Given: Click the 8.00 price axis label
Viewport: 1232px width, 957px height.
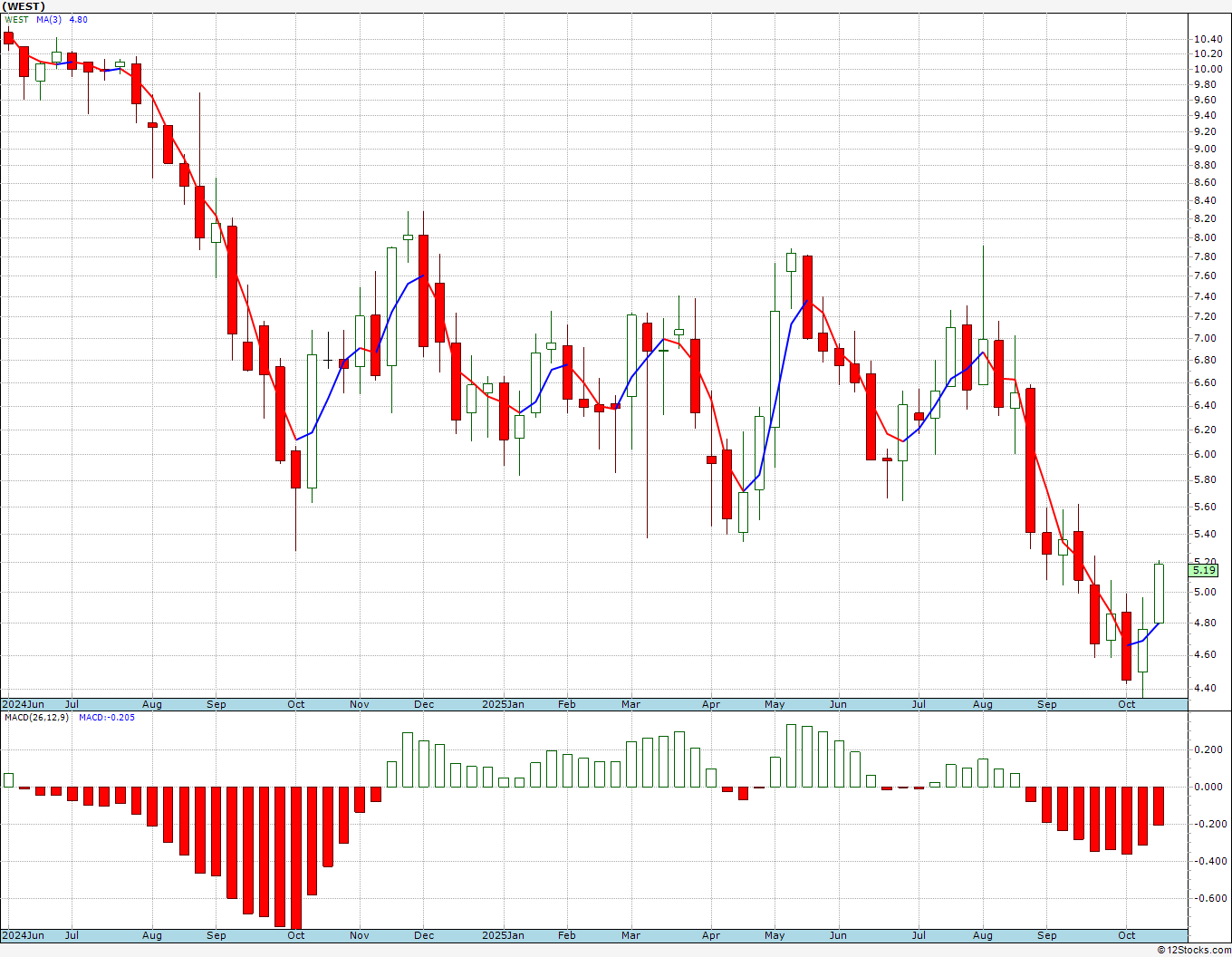Looking at the screenshot, I should tap(1207, 237).
